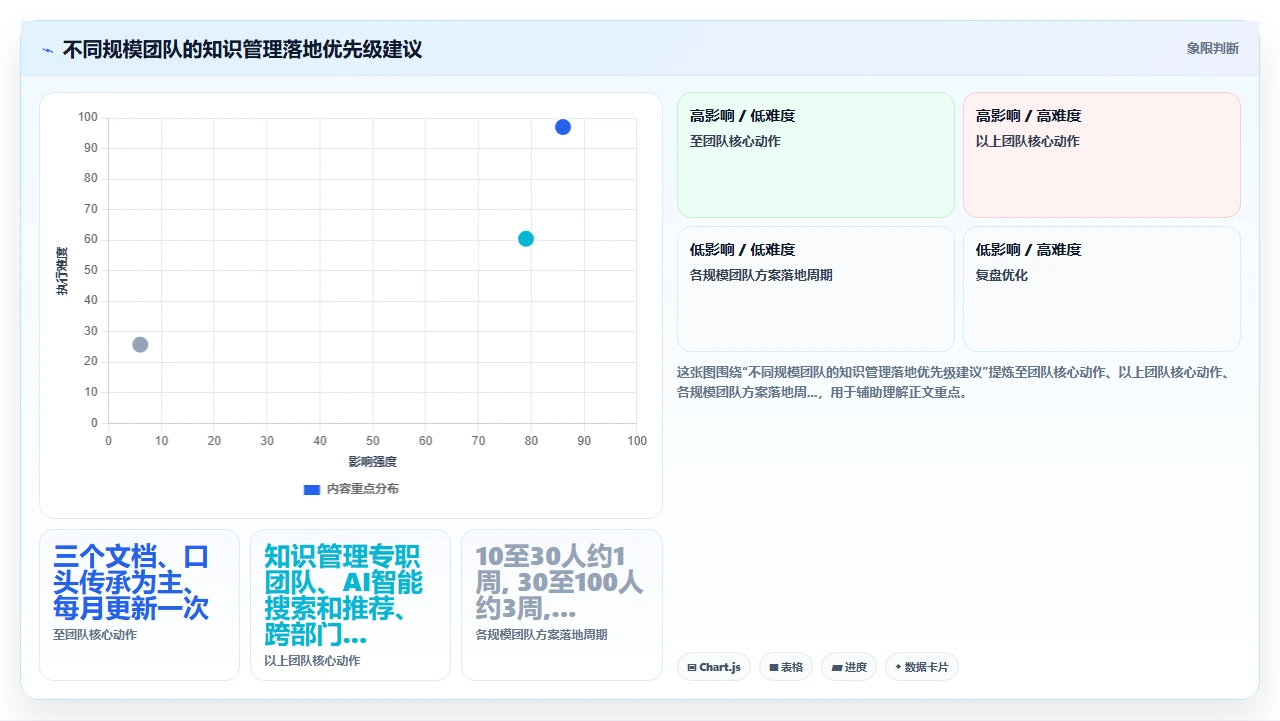Click the icon in the Chart.js tag

[692, 667]
